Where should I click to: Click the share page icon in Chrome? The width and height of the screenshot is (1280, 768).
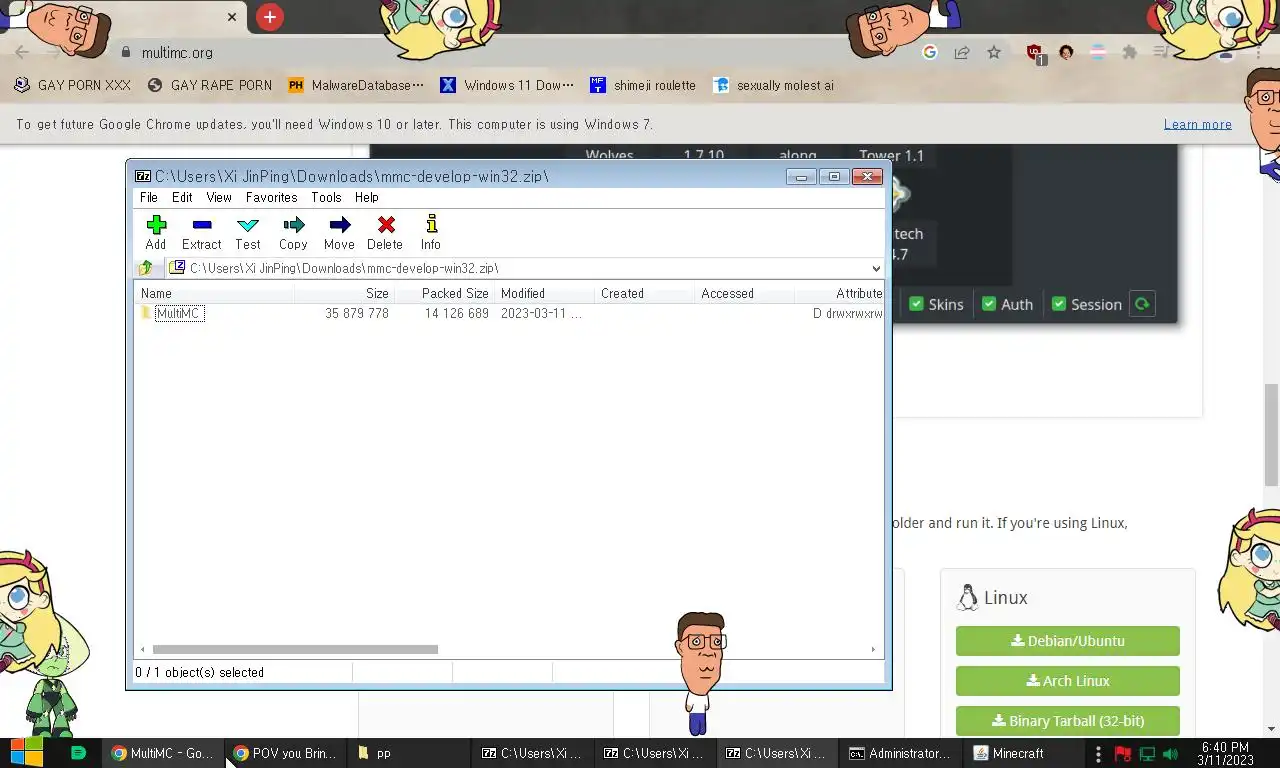click(x=962, y=52)
